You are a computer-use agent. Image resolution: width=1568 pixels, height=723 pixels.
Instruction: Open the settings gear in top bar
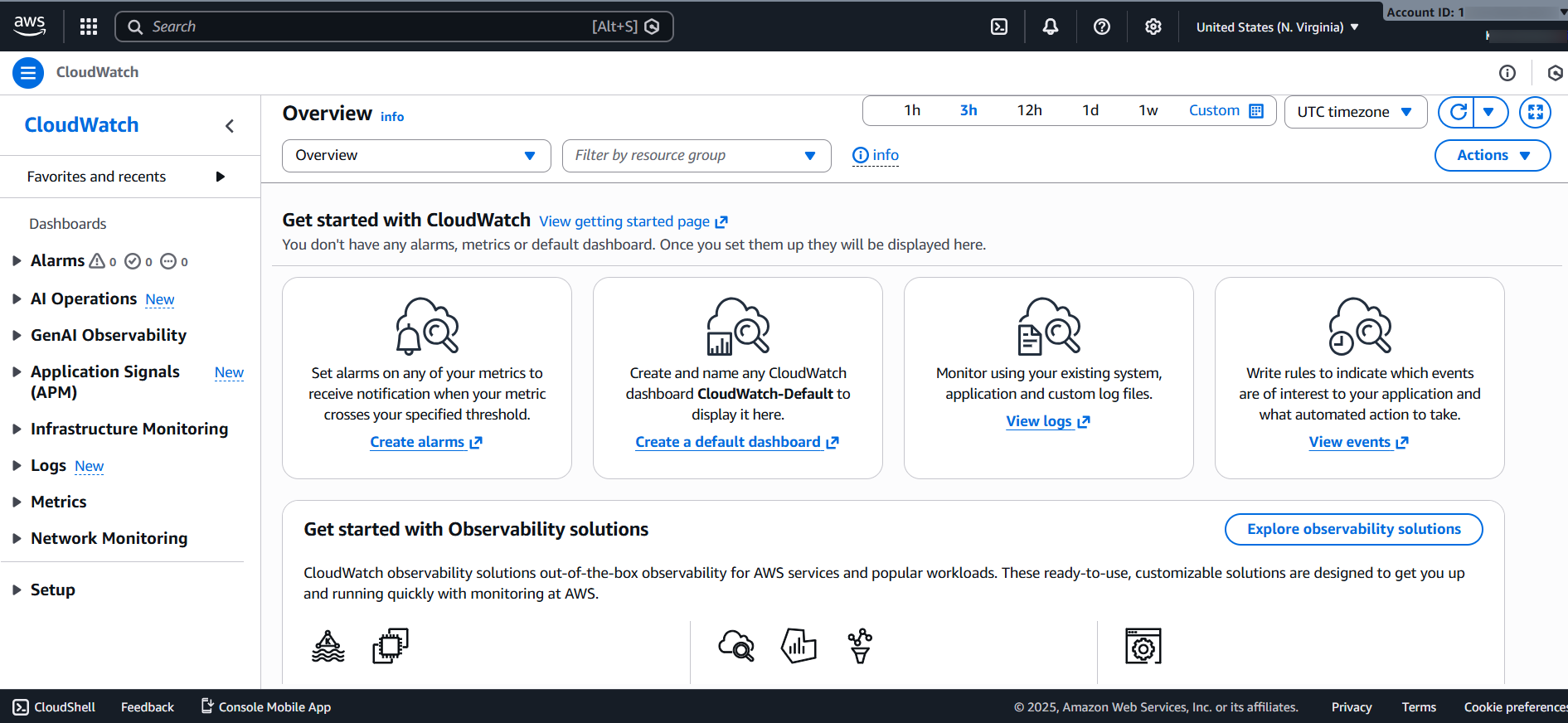1153,27
